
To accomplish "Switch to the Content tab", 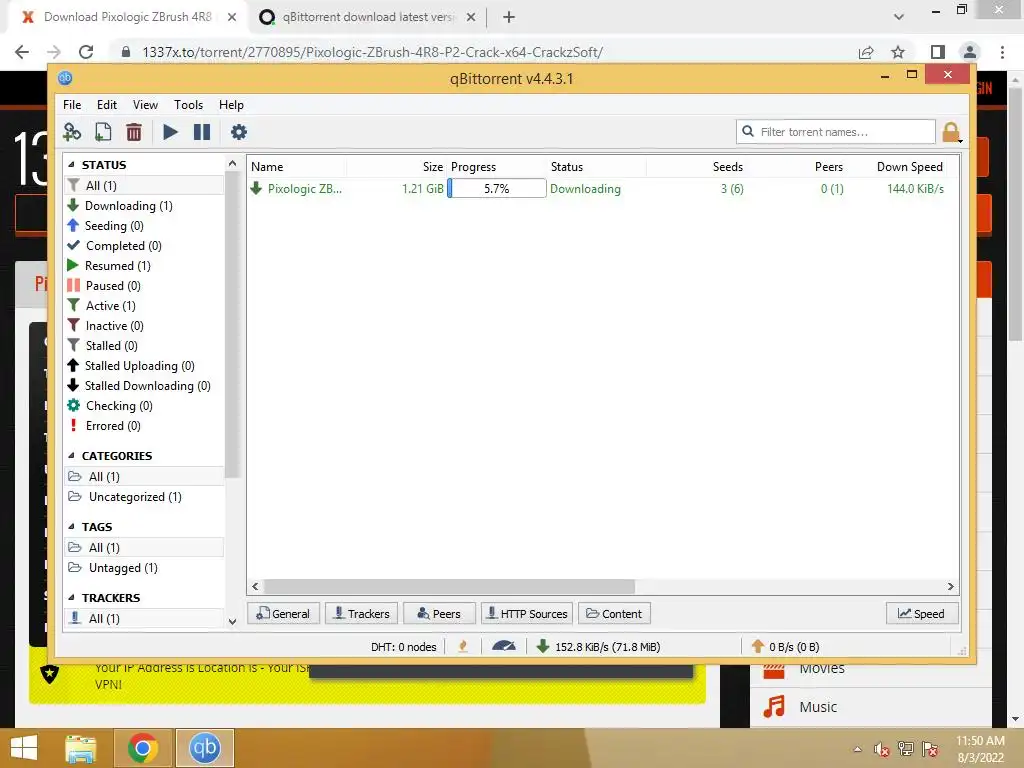I will [615, 613].
